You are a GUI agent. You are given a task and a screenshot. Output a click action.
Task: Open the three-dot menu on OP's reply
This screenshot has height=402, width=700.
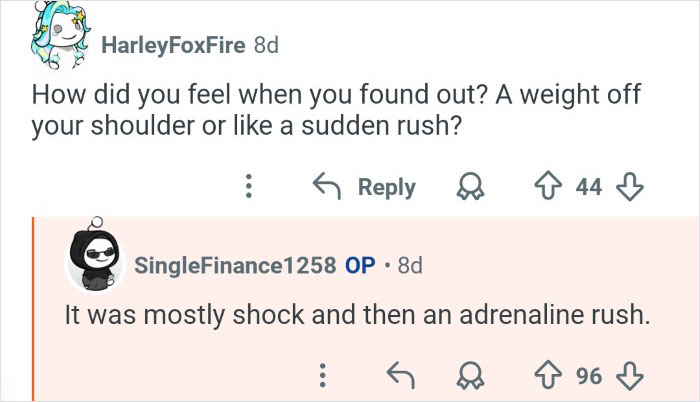coord(322,375)
